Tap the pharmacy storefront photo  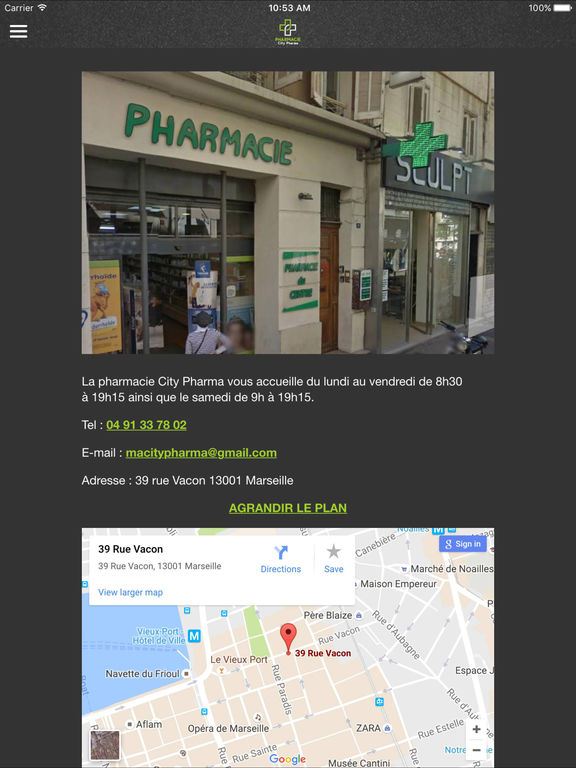(x=288, y=213)
